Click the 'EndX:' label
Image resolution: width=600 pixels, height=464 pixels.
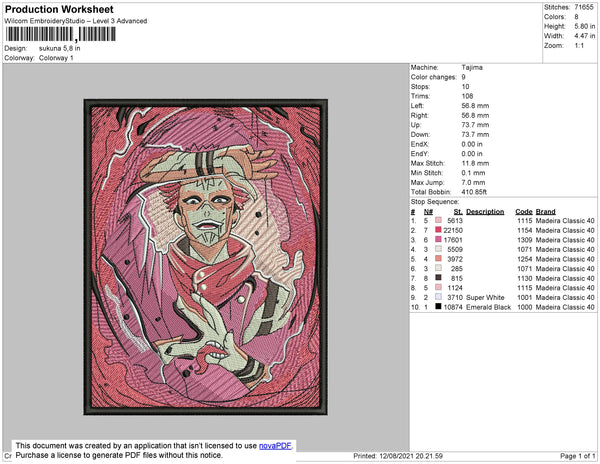coord(420,144)
